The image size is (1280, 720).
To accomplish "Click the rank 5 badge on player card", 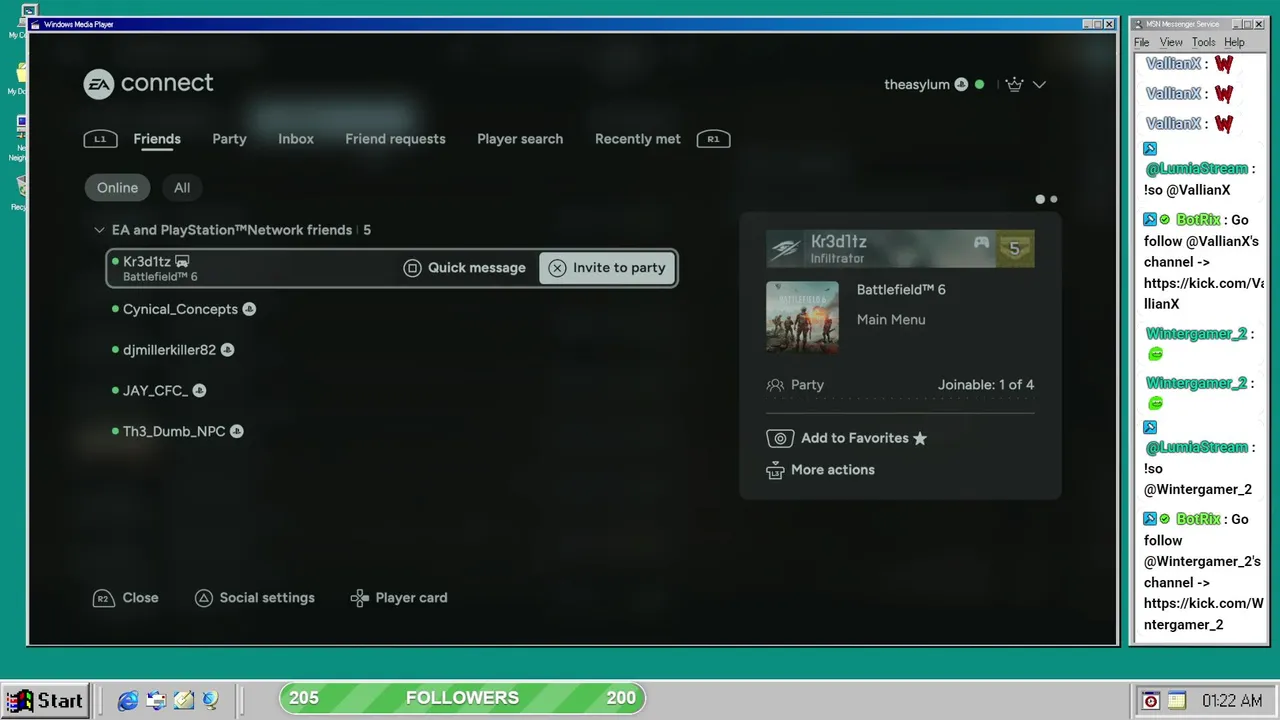I will point(1015,249).
